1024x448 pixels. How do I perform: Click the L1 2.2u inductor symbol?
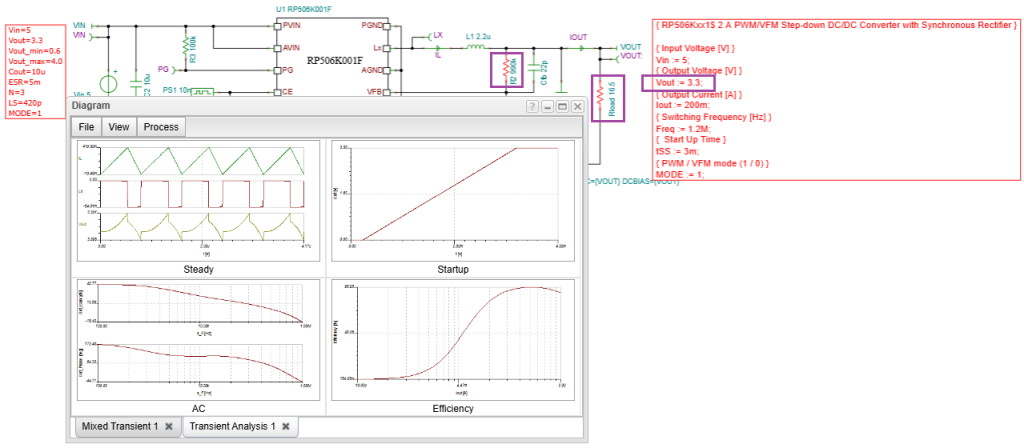(475, 47)
